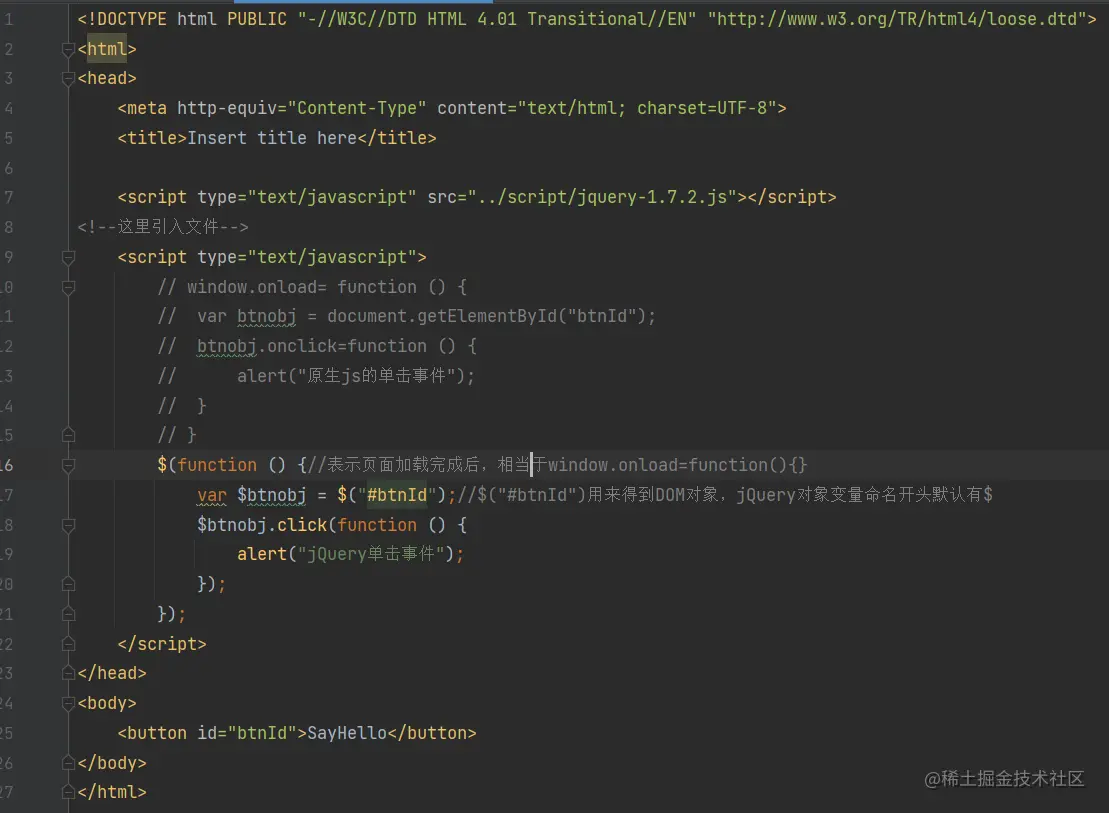
Task: Click the fold end marker at </head>
Action: tap(69, 674)
